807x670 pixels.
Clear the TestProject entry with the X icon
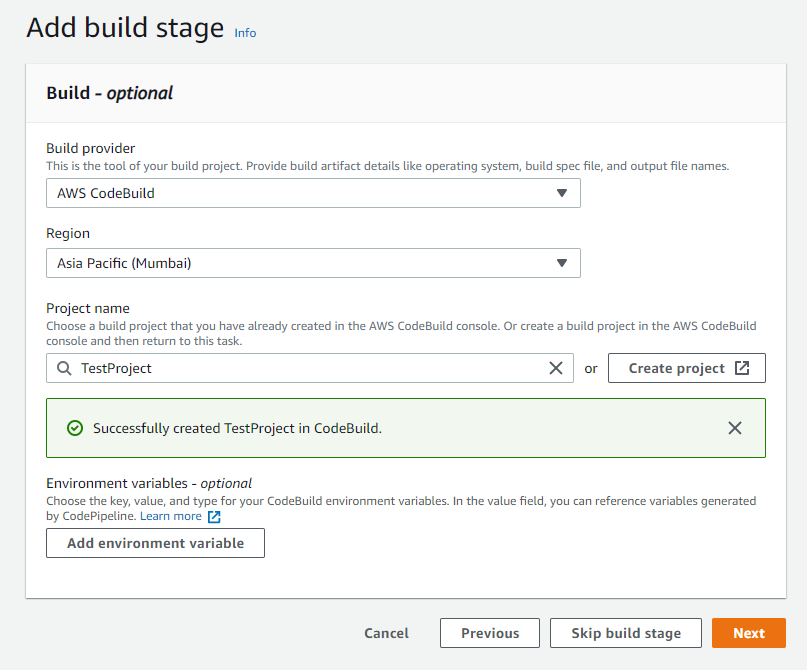pyautogui.click(x=556, y=368)
